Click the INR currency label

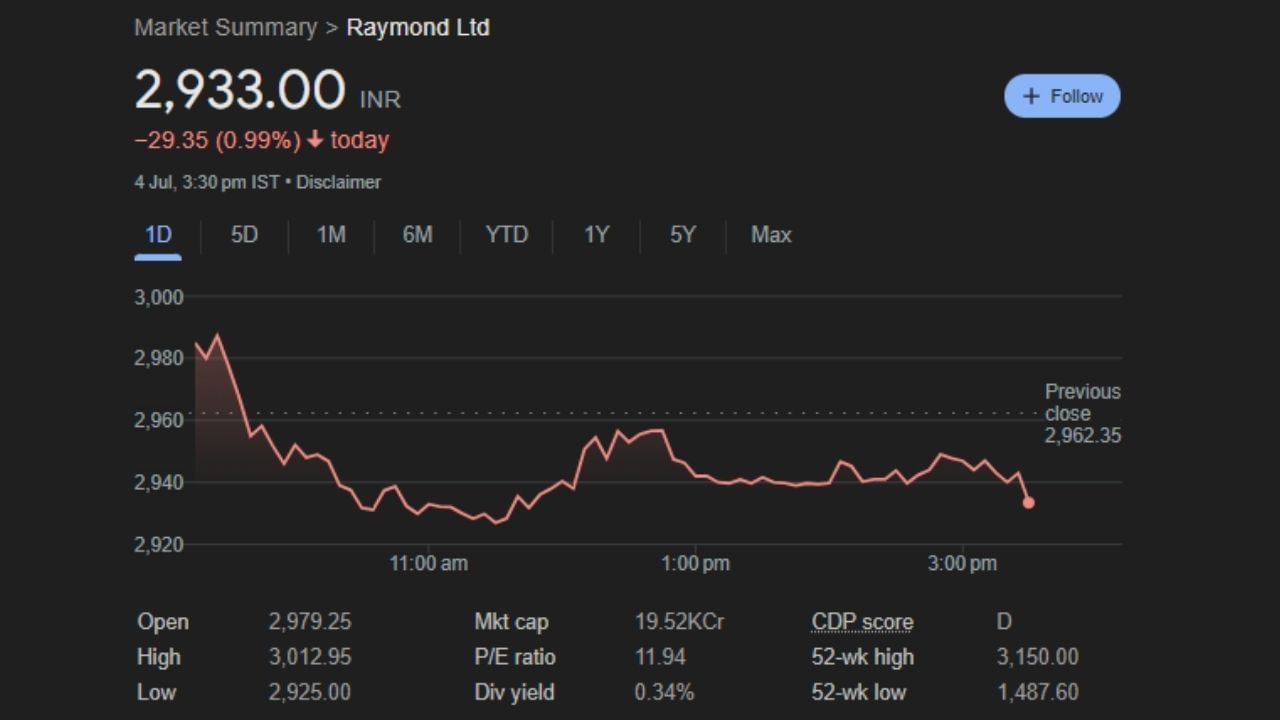[380, 100]
